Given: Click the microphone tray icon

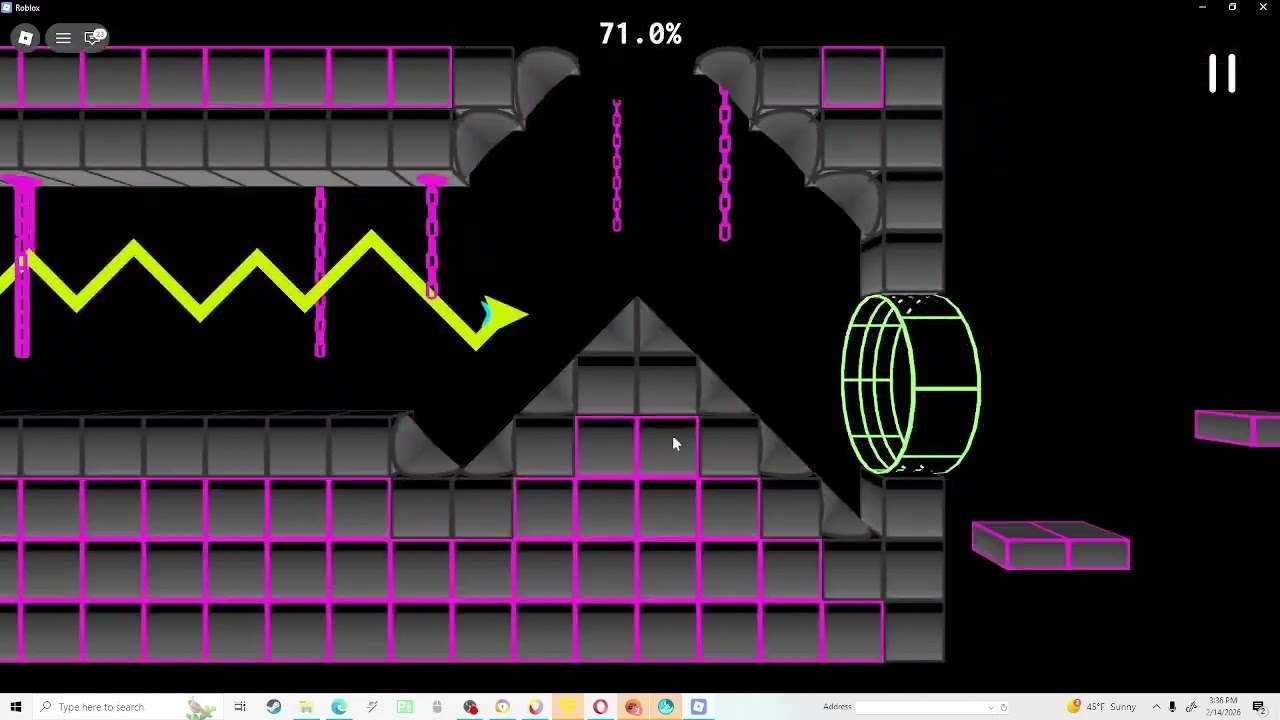Looking at the screenshot, I should pyautogui.click(x=1172, y=707).
